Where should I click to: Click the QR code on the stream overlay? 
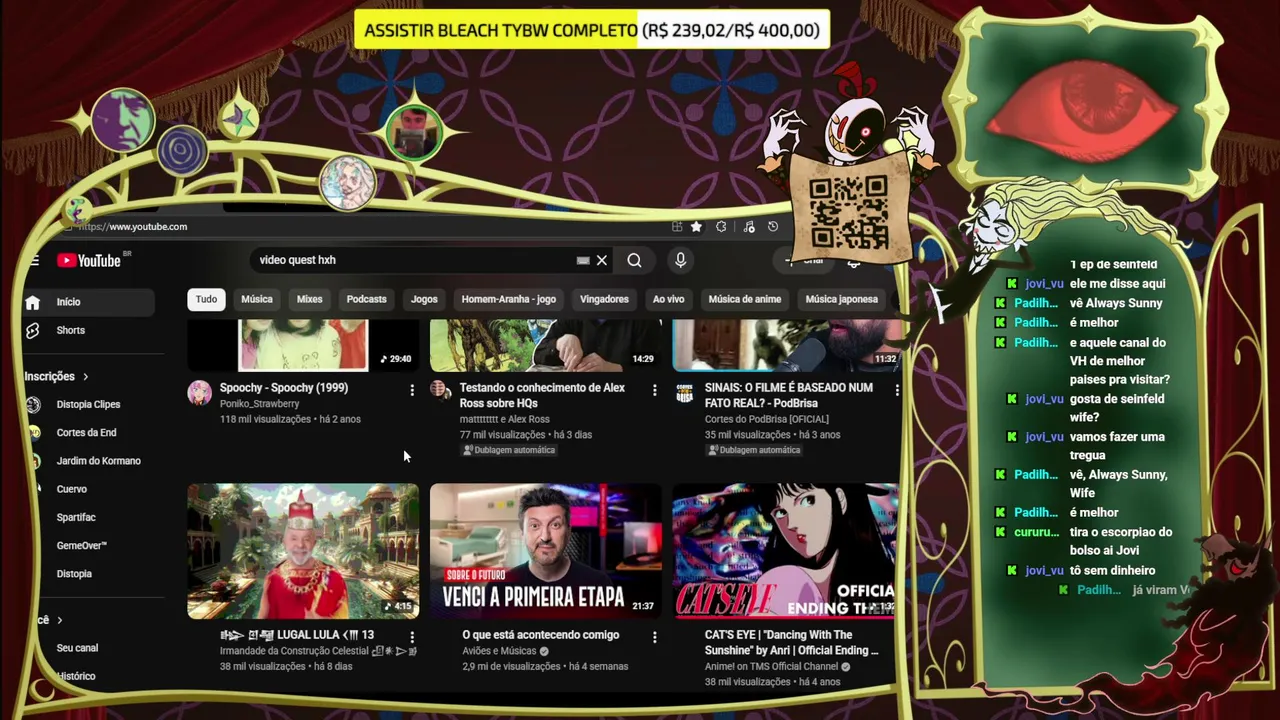848,211
